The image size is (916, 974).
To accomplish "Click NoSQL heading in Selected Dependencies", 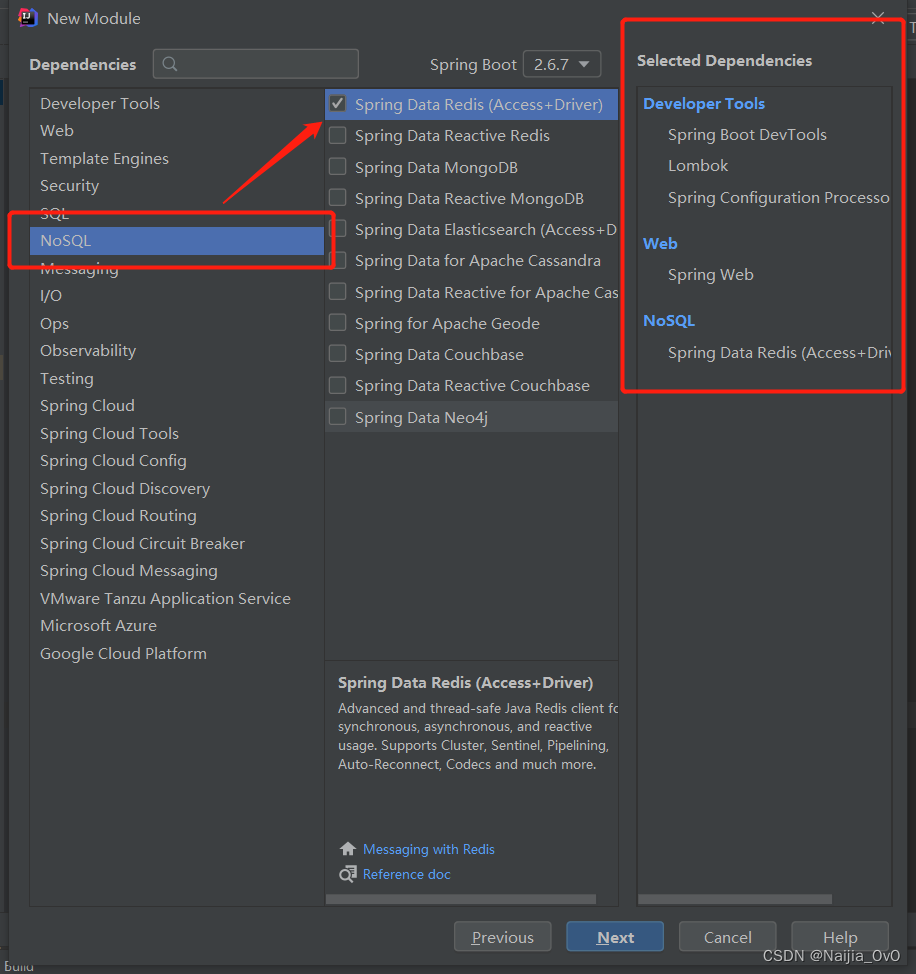I will tap(669, 321).
